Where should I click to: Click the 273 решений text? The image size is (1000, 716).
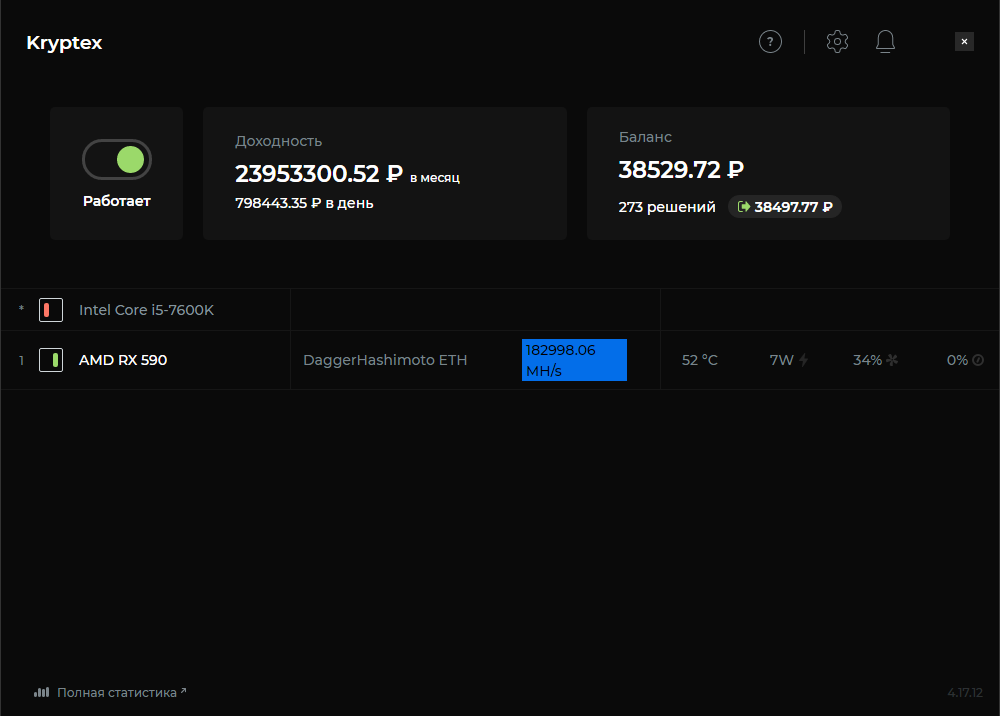coord(667,207)
